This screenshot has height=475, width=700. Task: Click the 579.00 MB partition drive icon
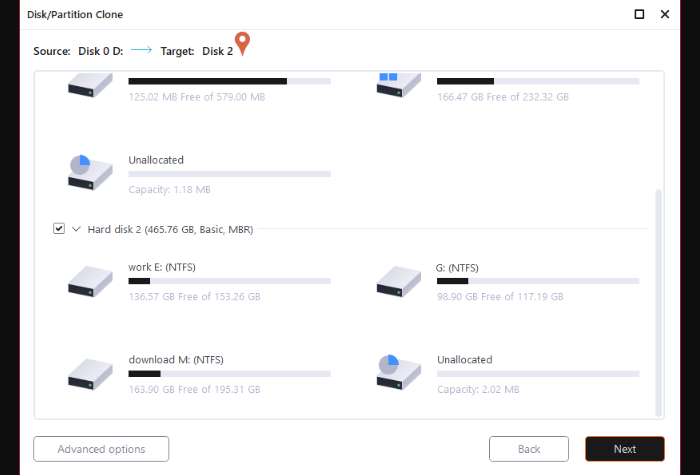pos(90,85)
